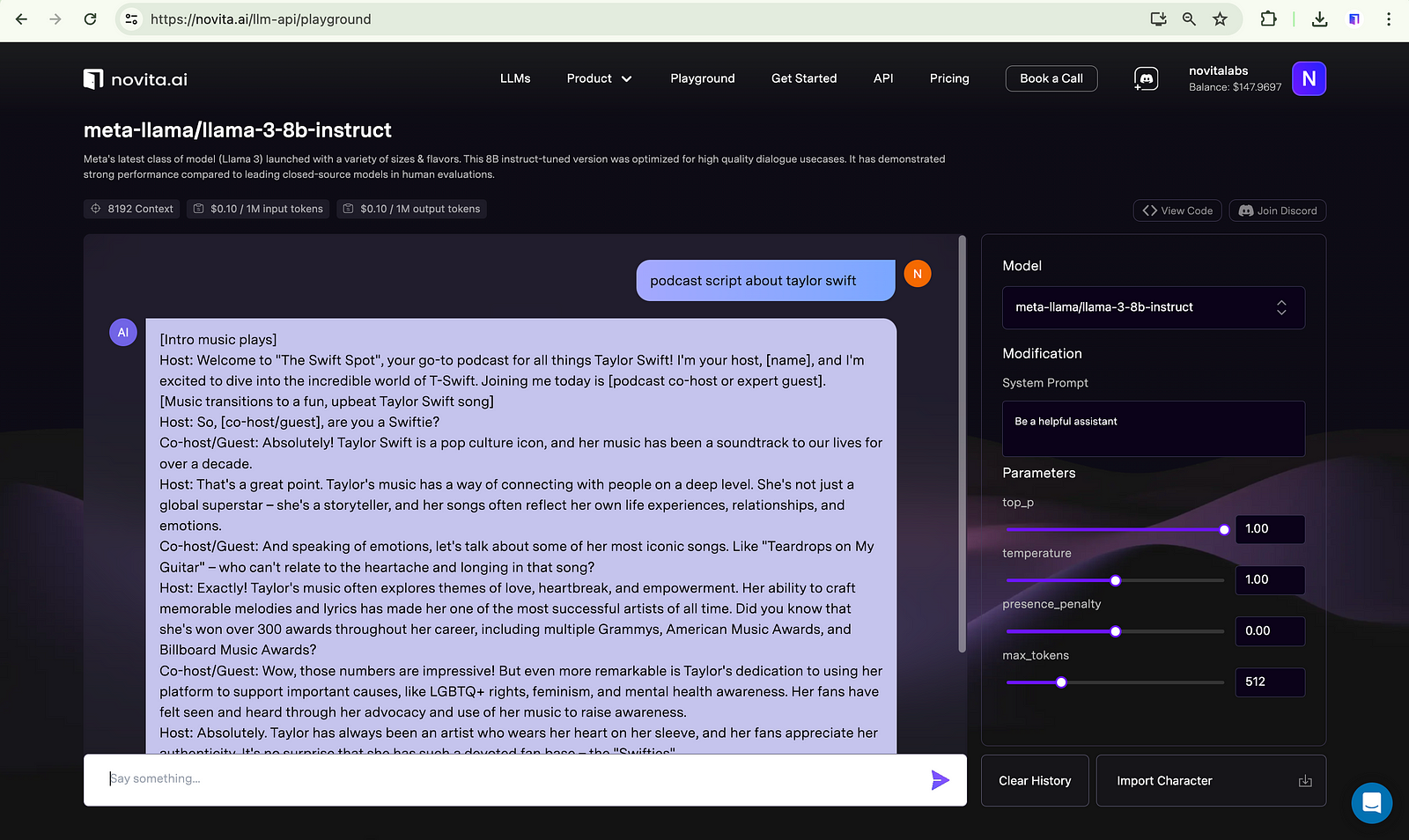This screenshot has height=840, width=1409.
Task: Focus the Say something message box
Action: [x=525, y=779]
